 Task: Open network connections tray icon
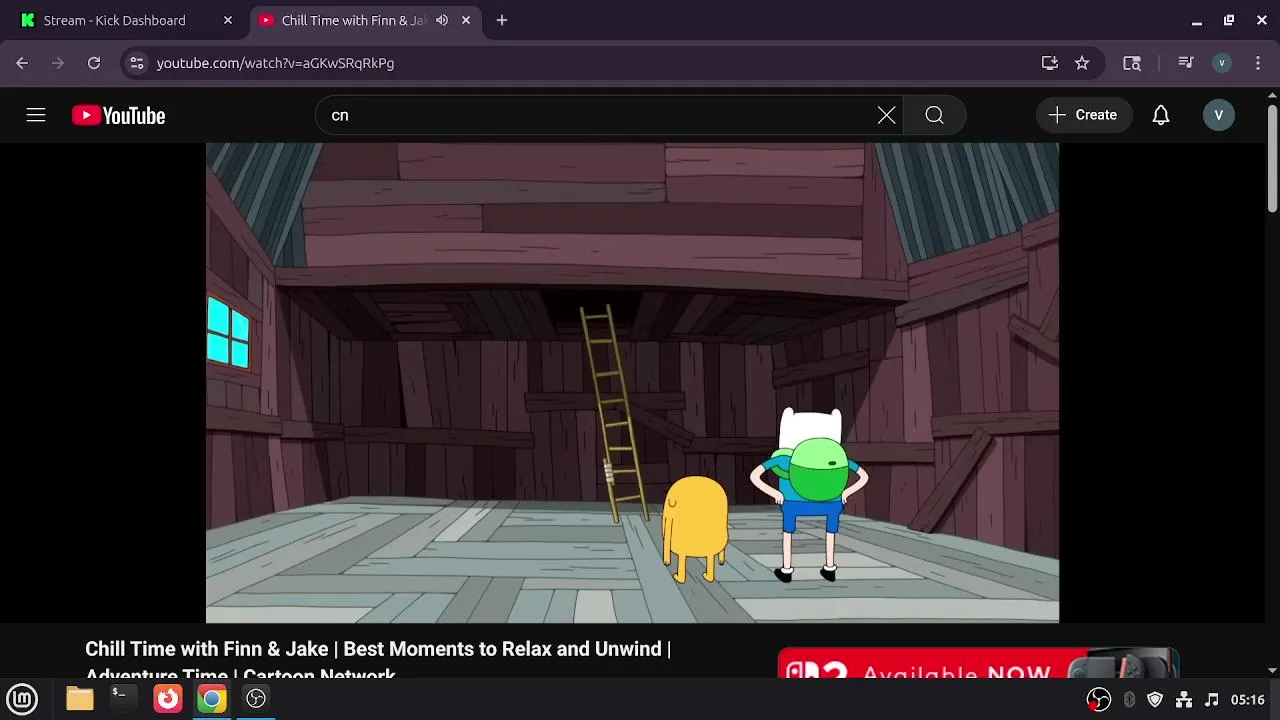tap(1184, 699)
